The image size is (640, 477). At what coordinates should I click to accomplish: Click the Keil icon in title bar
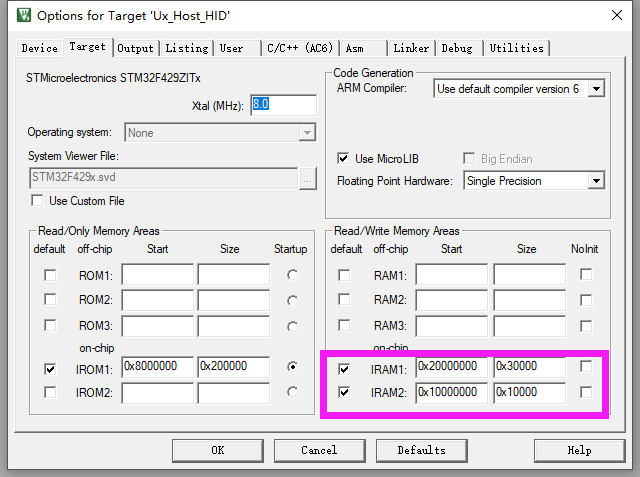[13, 15]
